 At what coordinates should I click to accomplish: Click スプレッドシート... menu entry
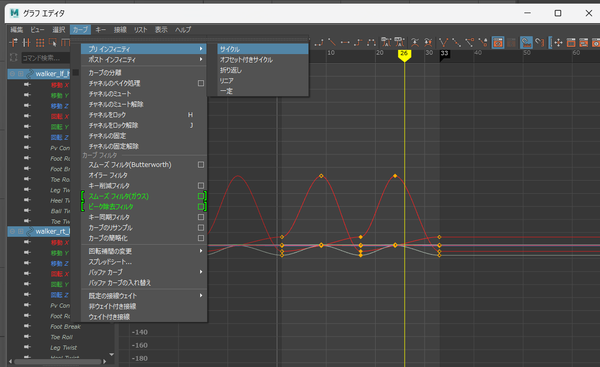click(x=144, y=262)
